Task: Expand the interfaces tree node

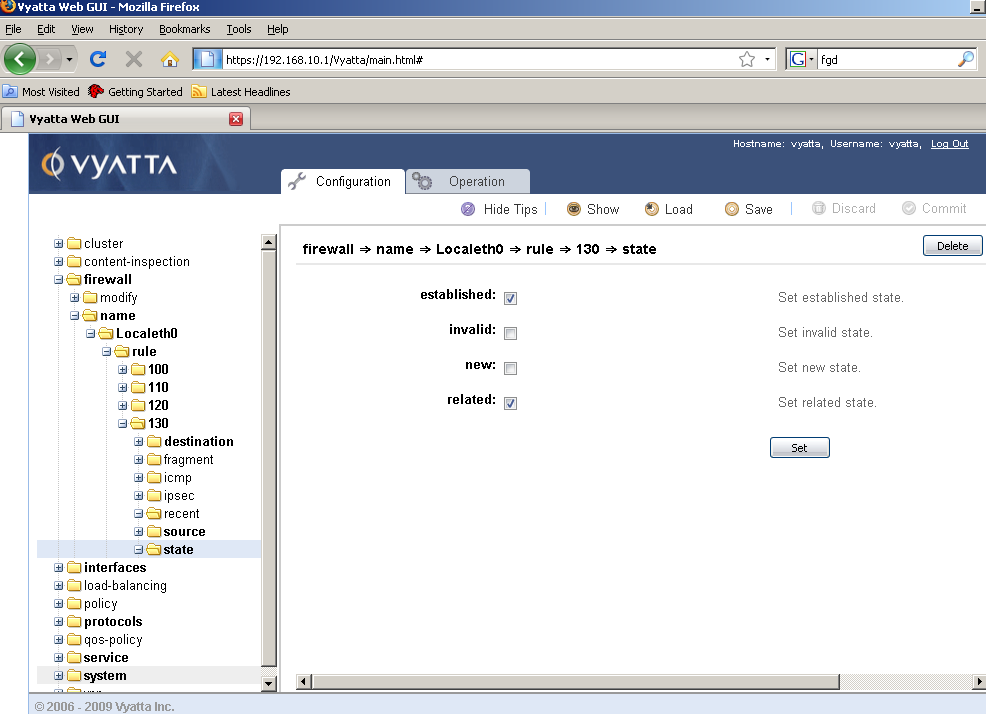Action: pos(59,568)
